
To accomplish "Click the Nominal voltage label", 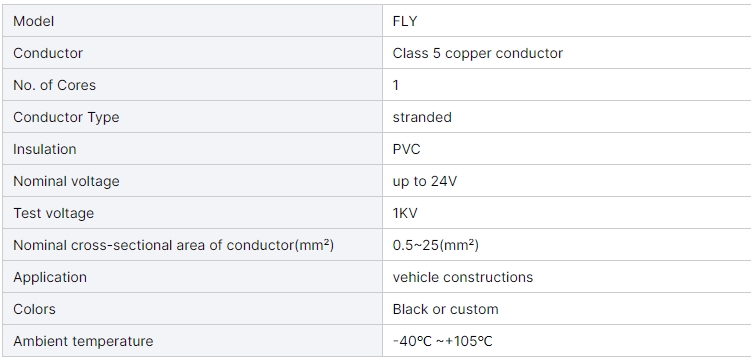I will coord(66,181).
